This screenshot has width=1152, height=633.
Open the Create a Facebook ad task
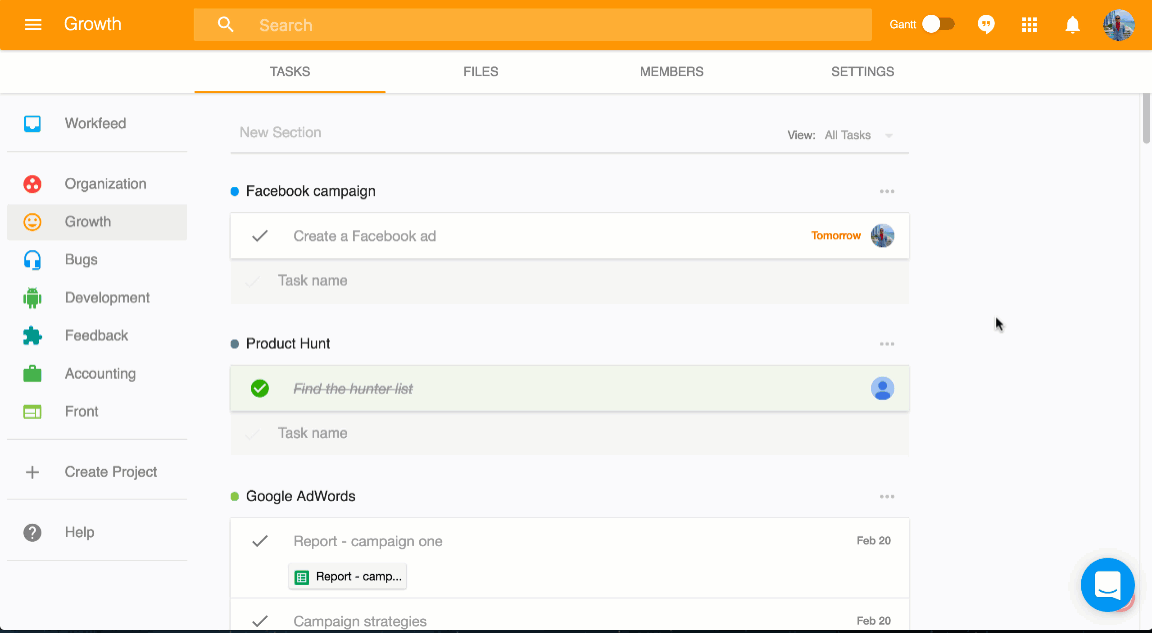[x=569, y=236]
